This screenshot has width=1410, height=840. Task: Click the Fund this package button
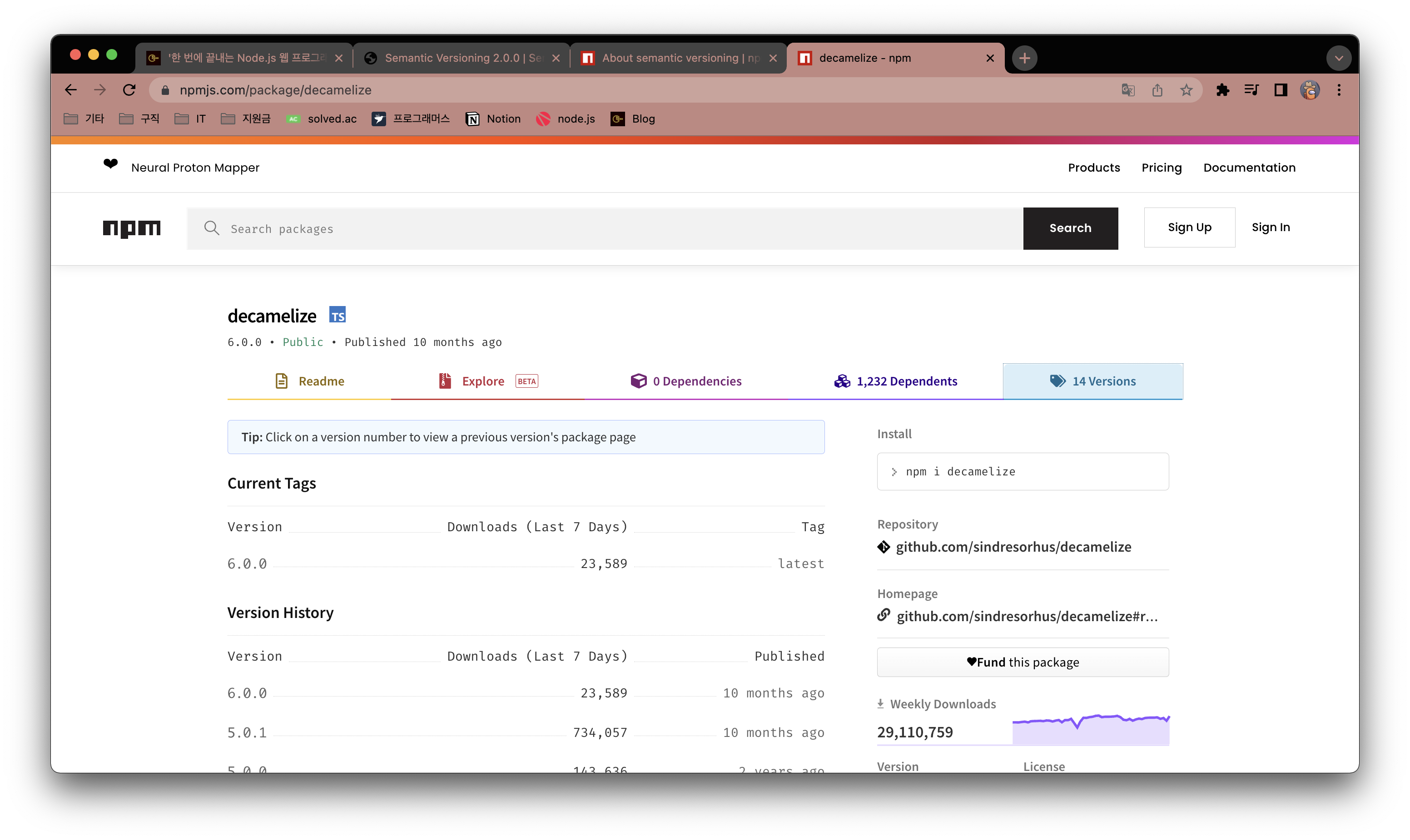1022,662
